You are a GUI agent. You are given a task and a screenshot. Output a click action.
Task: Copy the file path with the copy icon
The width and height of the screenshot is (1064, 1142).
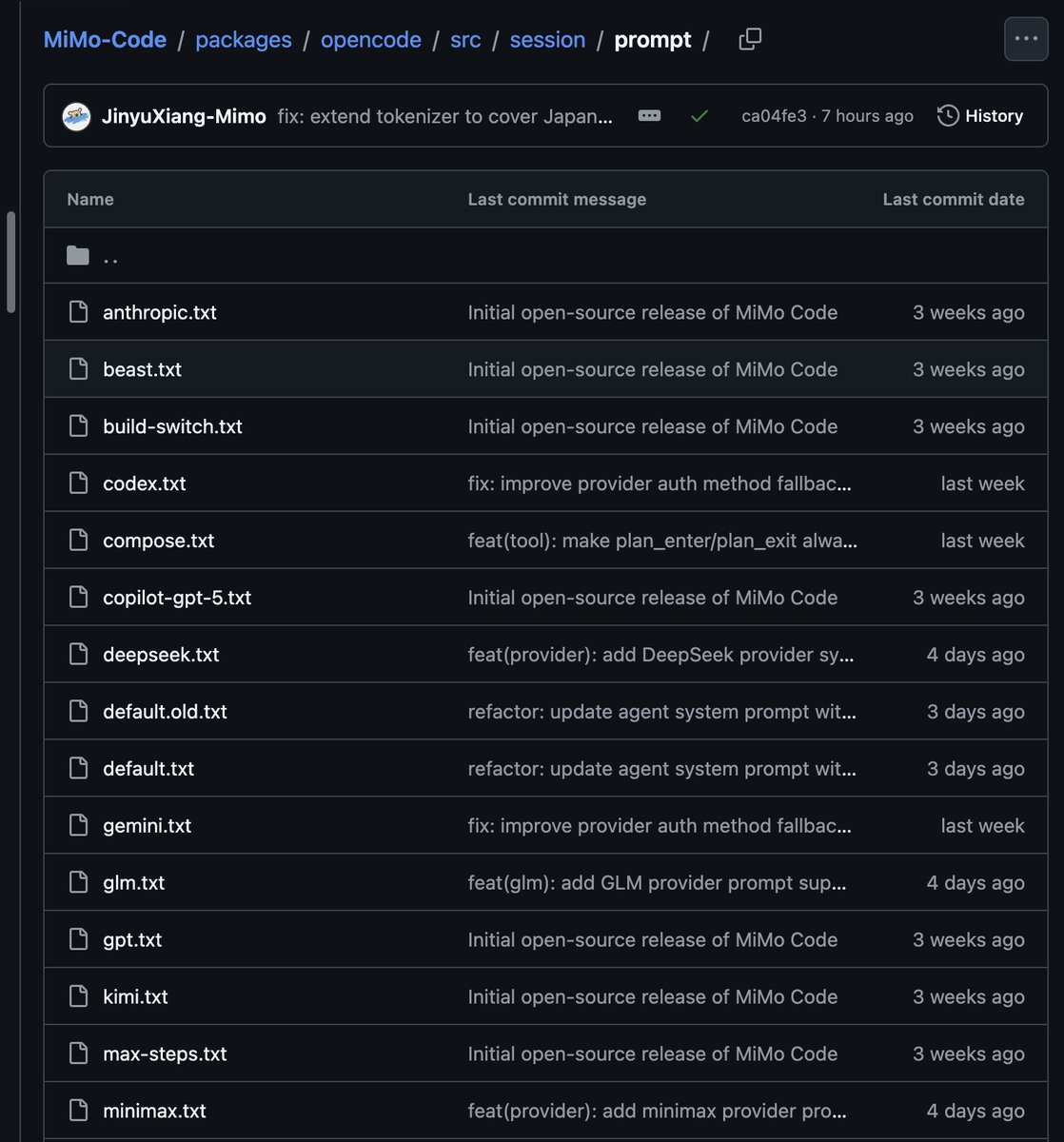[x=750, y=40]
